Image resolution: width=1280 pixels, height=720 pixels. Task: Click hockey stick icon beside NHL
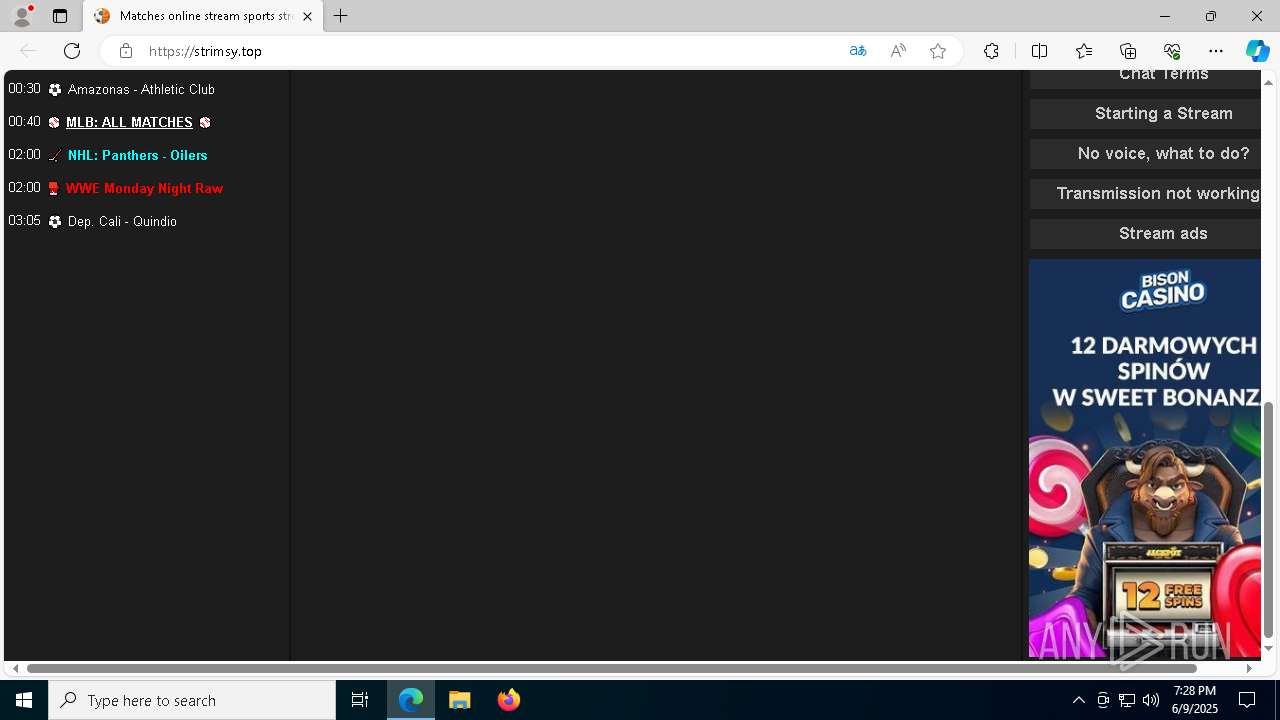point(55,156)
